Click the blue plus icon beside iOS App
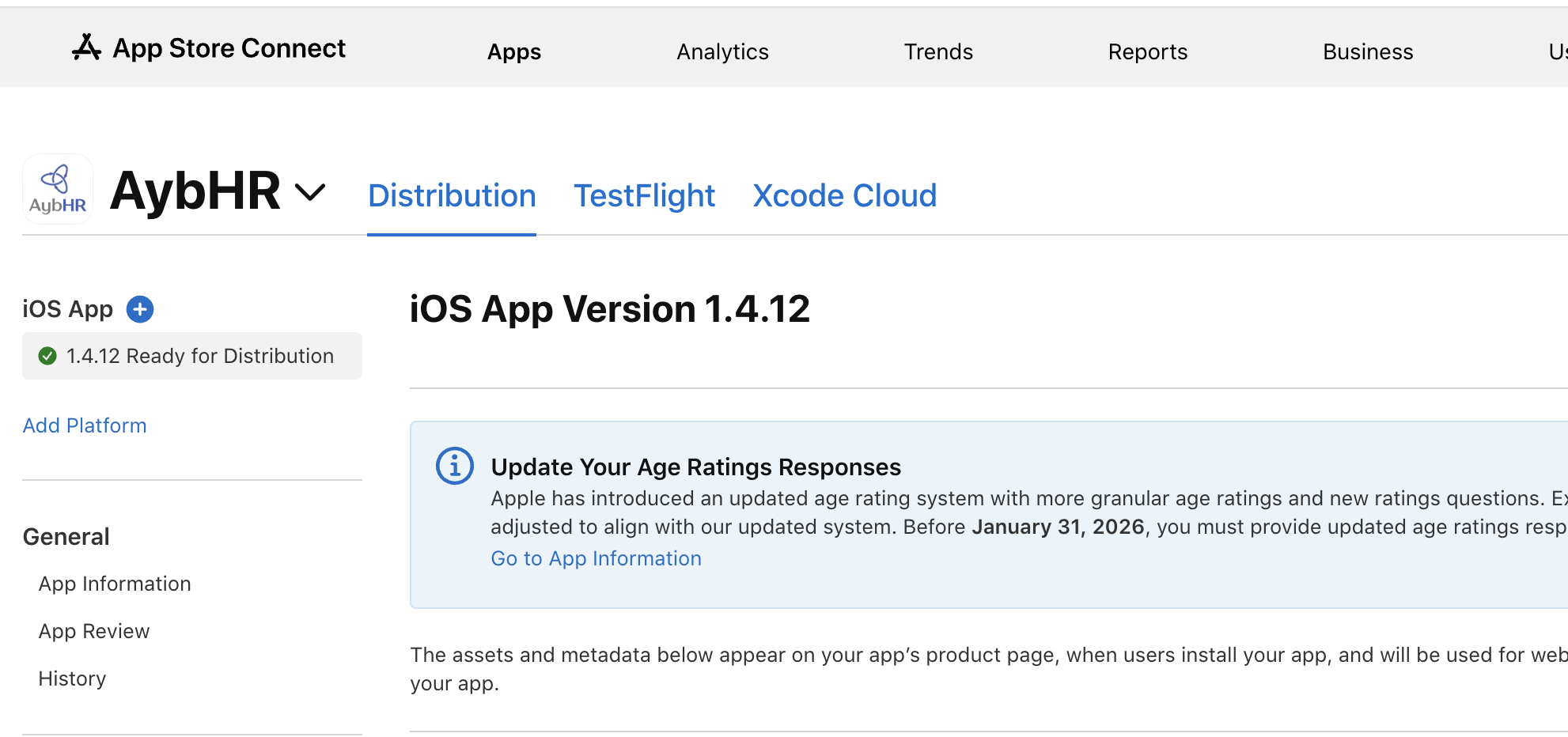Image resolution: width=1568 pixels, height=737 pixels. (140, 309)
